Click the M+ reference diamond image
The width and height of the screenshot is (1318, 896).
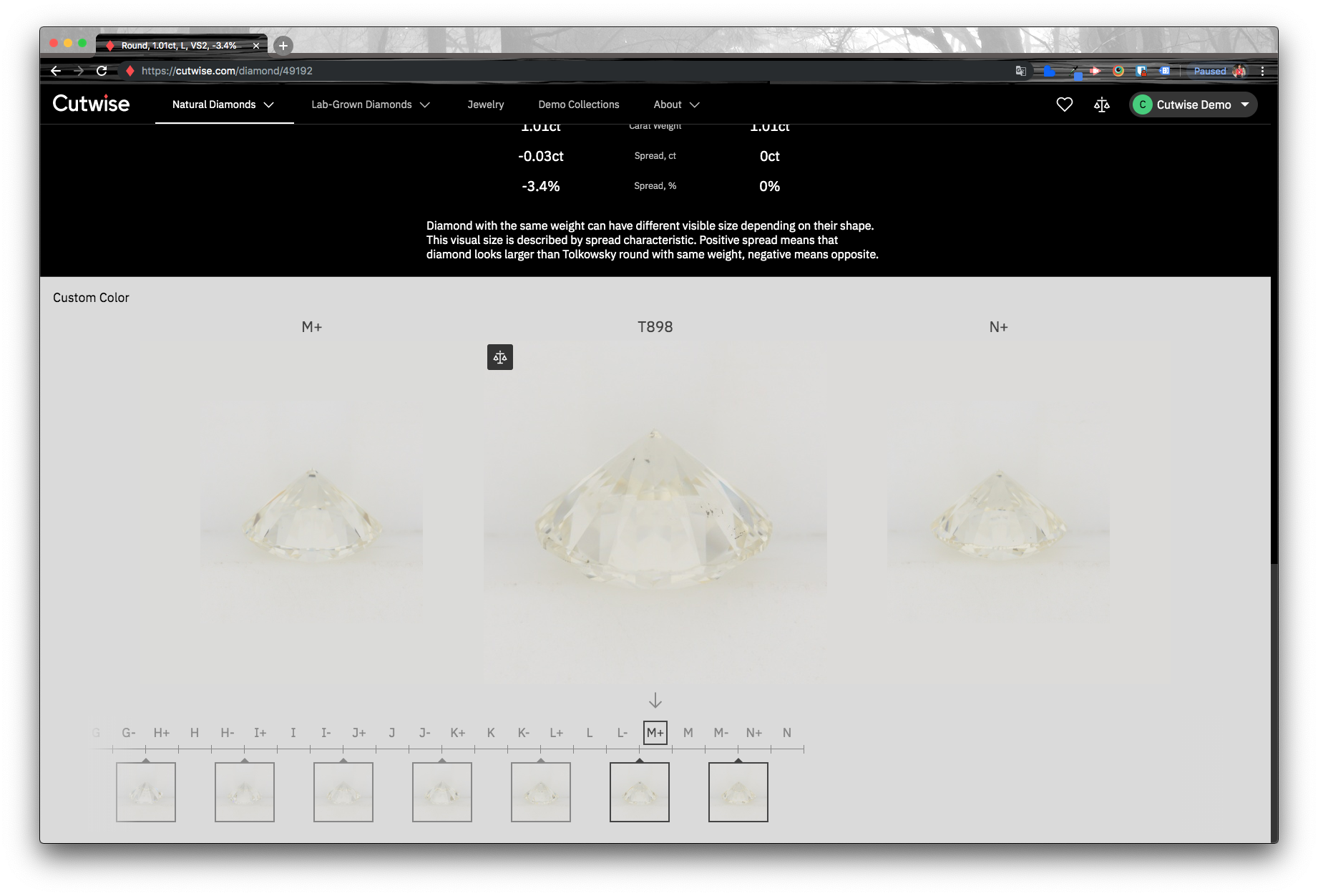click(312, 515)
